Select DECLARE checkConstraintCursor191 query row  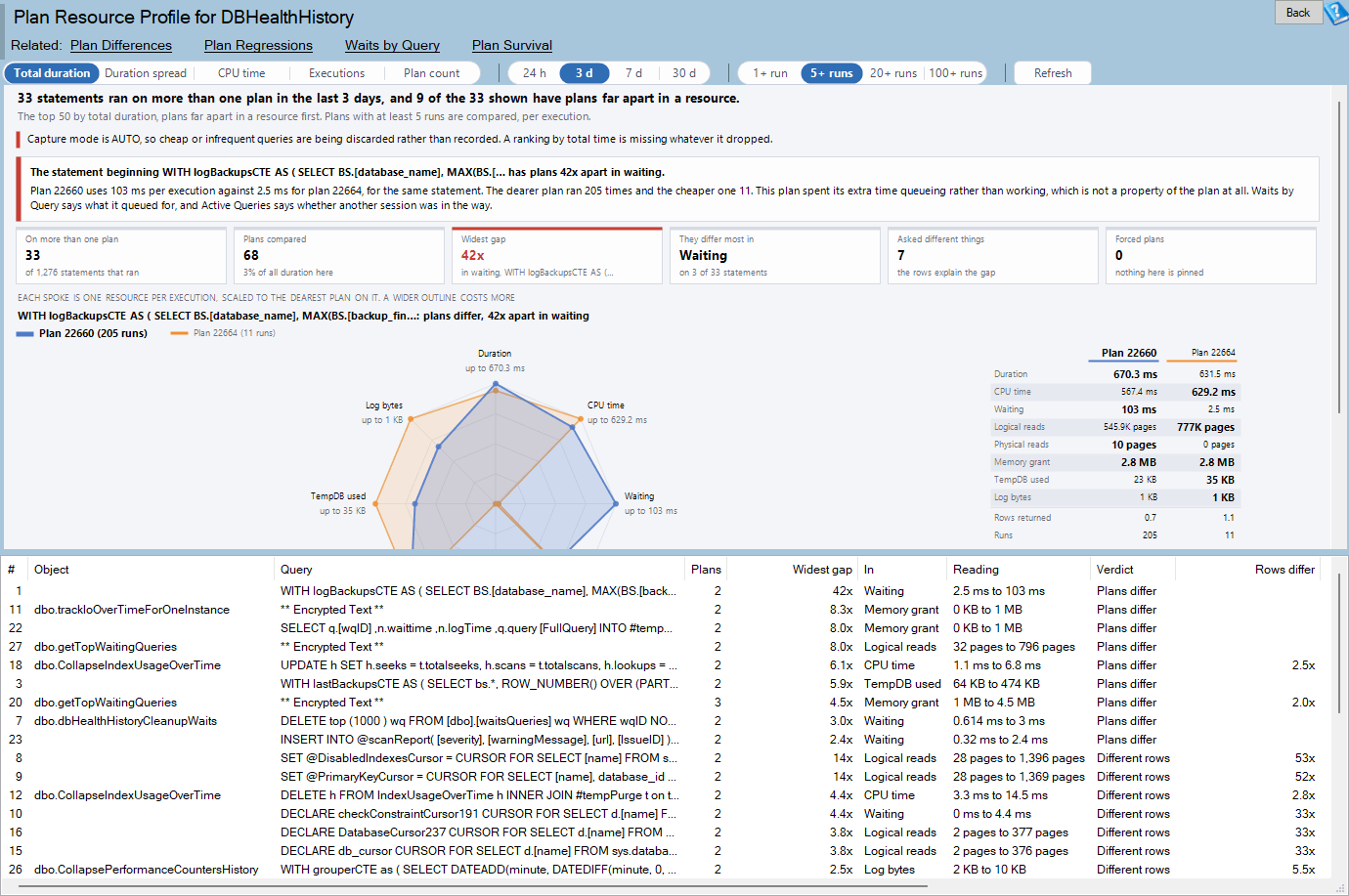coord(665,814)
